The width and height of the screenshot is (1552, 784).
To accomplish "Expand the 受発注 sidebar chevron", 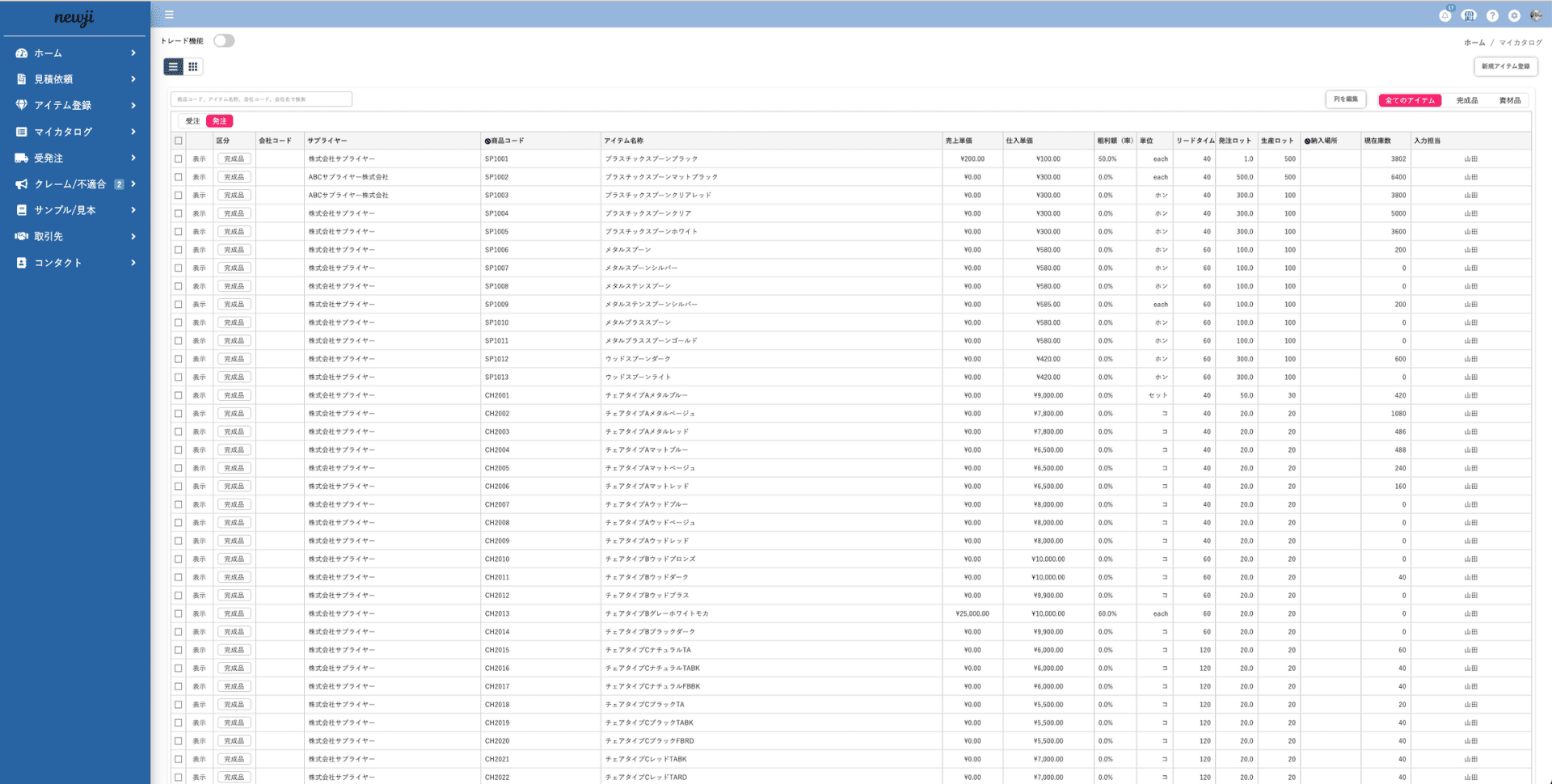I will [133, 158].
